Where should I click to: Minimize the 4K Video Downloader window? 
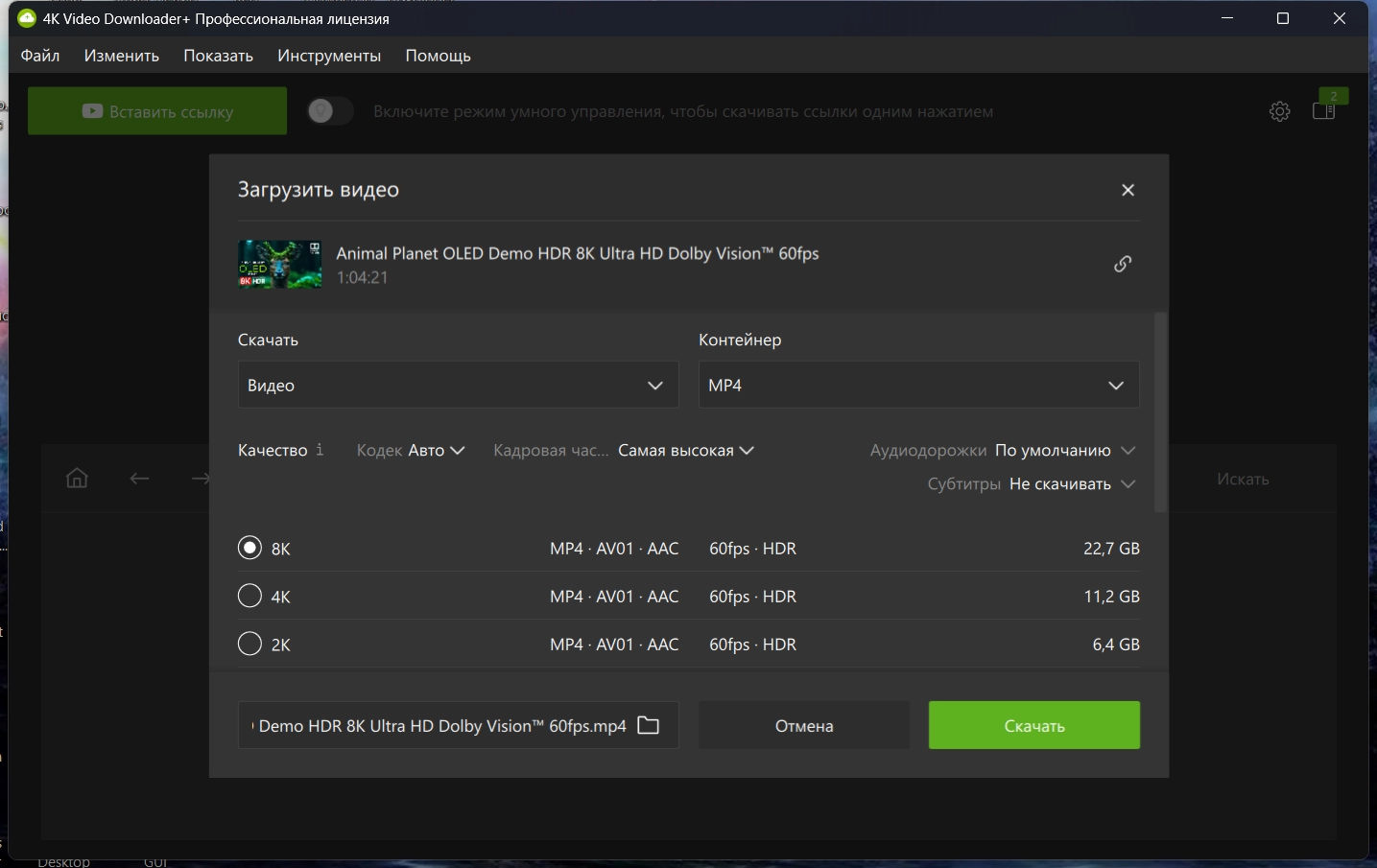tap(1226, 18)
